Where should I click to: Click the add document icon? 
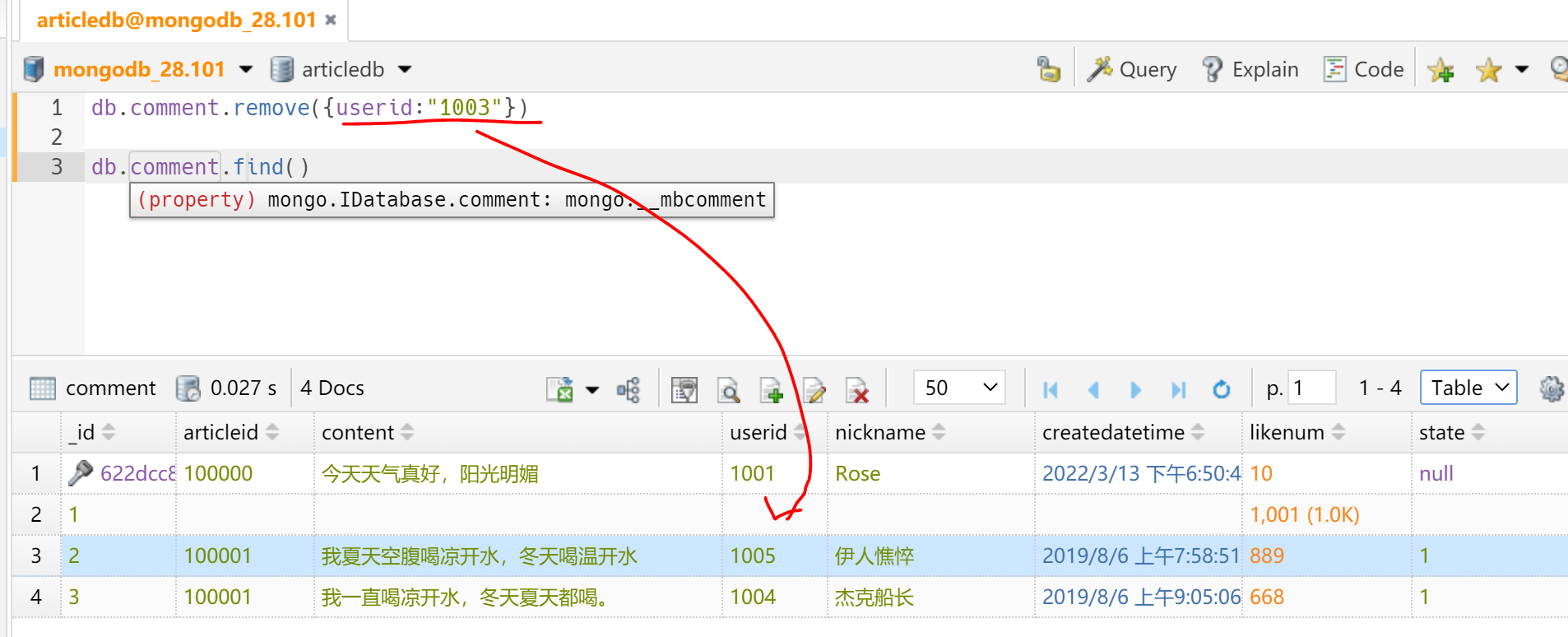(771, 389)
